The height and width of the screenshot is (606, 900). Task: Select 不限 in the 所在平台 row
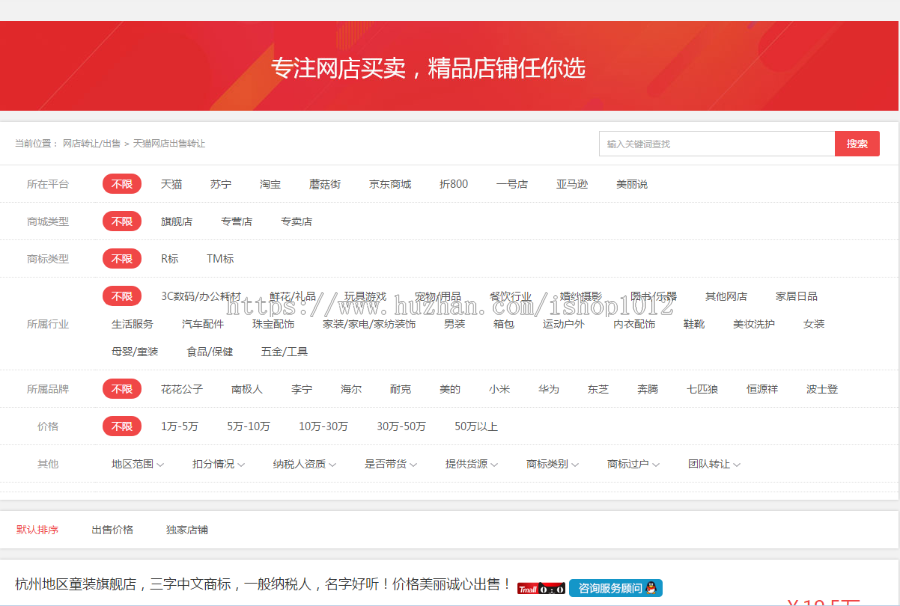tap(122, 184)
